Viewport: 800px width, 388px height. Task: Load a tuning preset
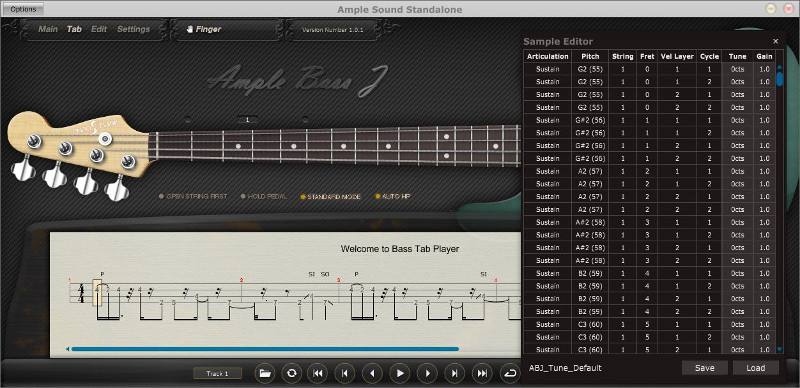coord(756,368)
